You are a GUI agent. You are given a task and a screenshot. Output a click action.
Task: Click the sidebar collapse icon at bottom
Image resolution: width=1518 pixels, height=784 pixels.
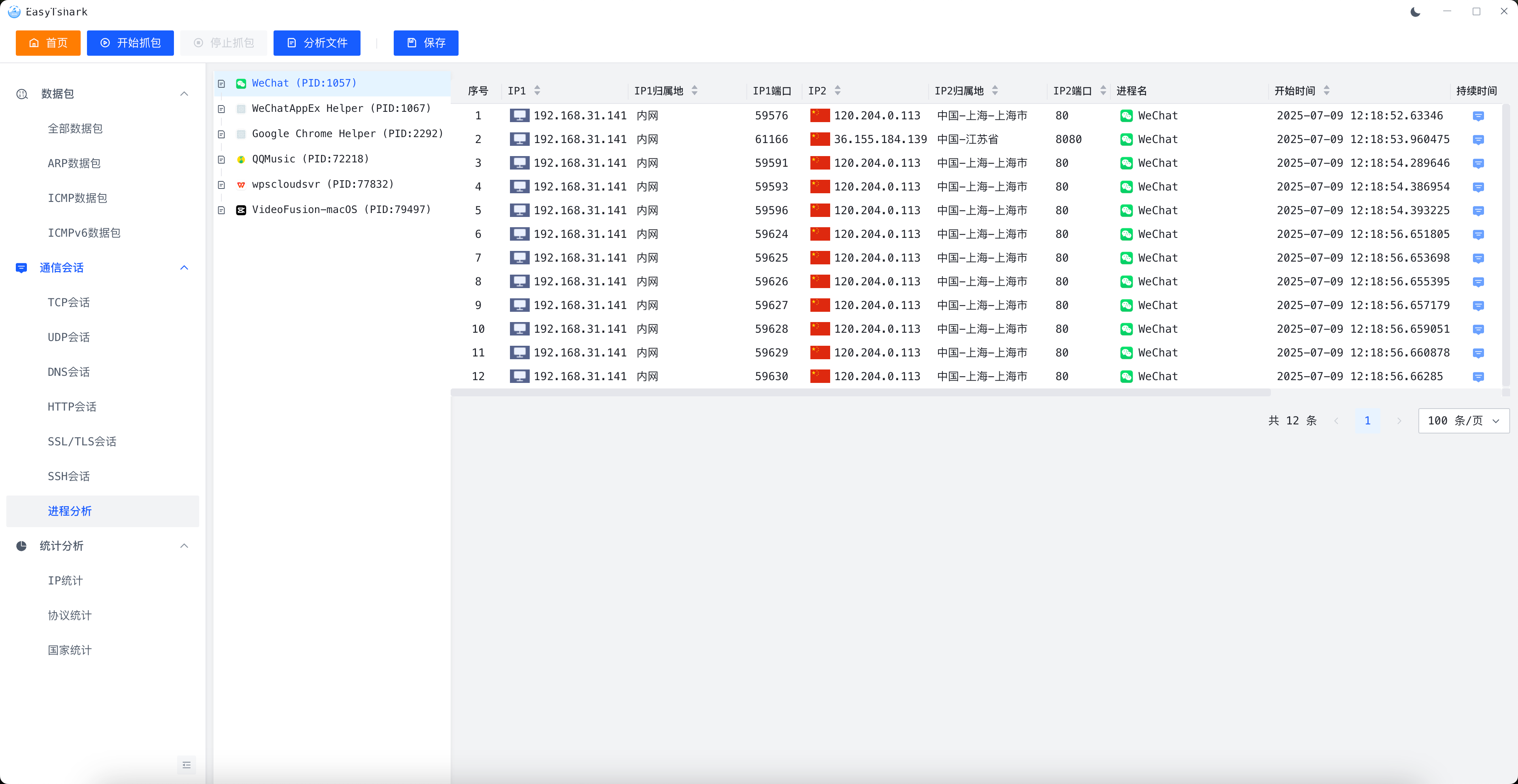coord(186,765)
